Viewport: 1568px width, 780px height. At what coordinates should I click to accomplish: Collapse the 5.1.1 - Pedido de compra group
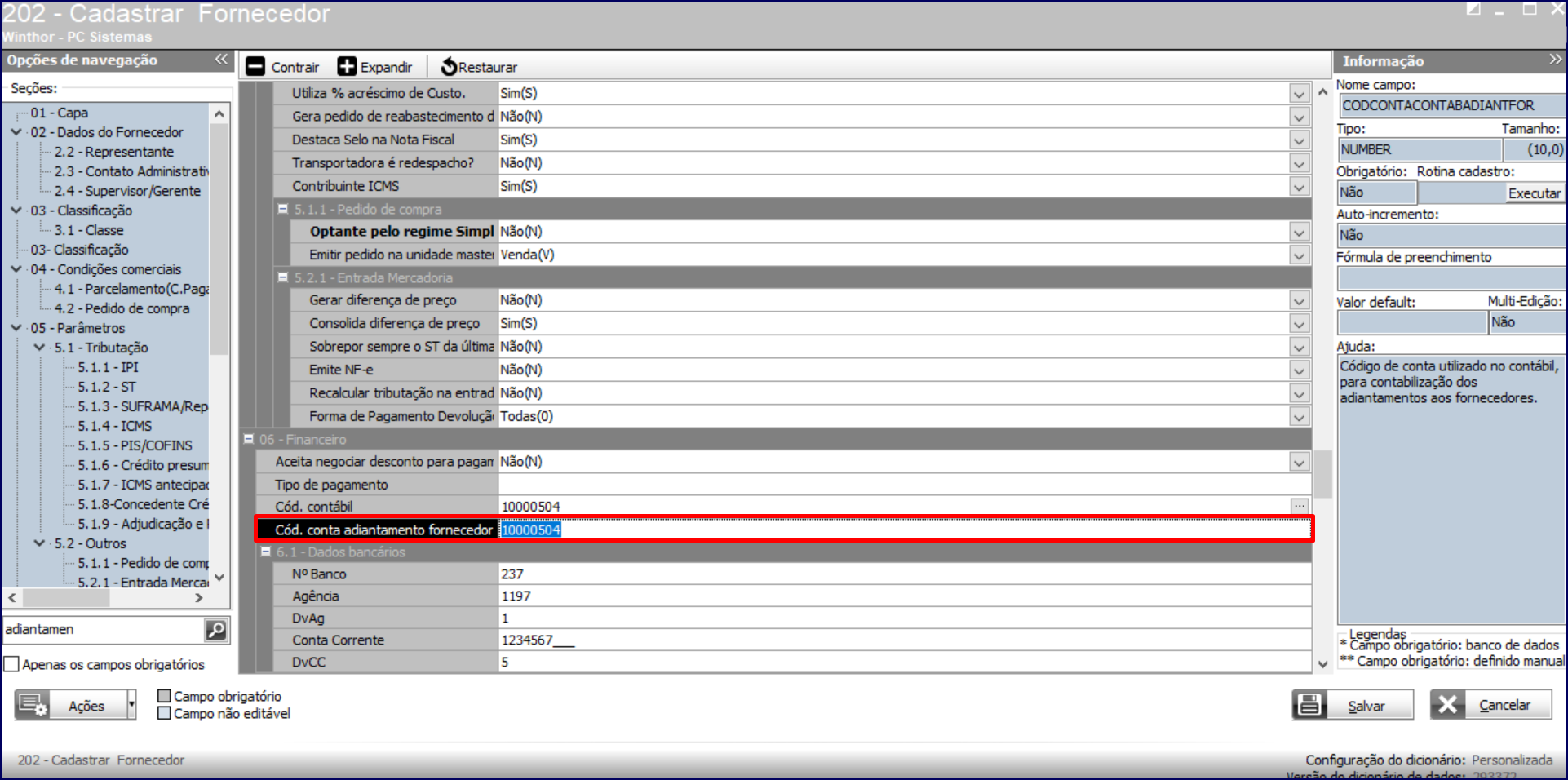[x=283, y=209]
